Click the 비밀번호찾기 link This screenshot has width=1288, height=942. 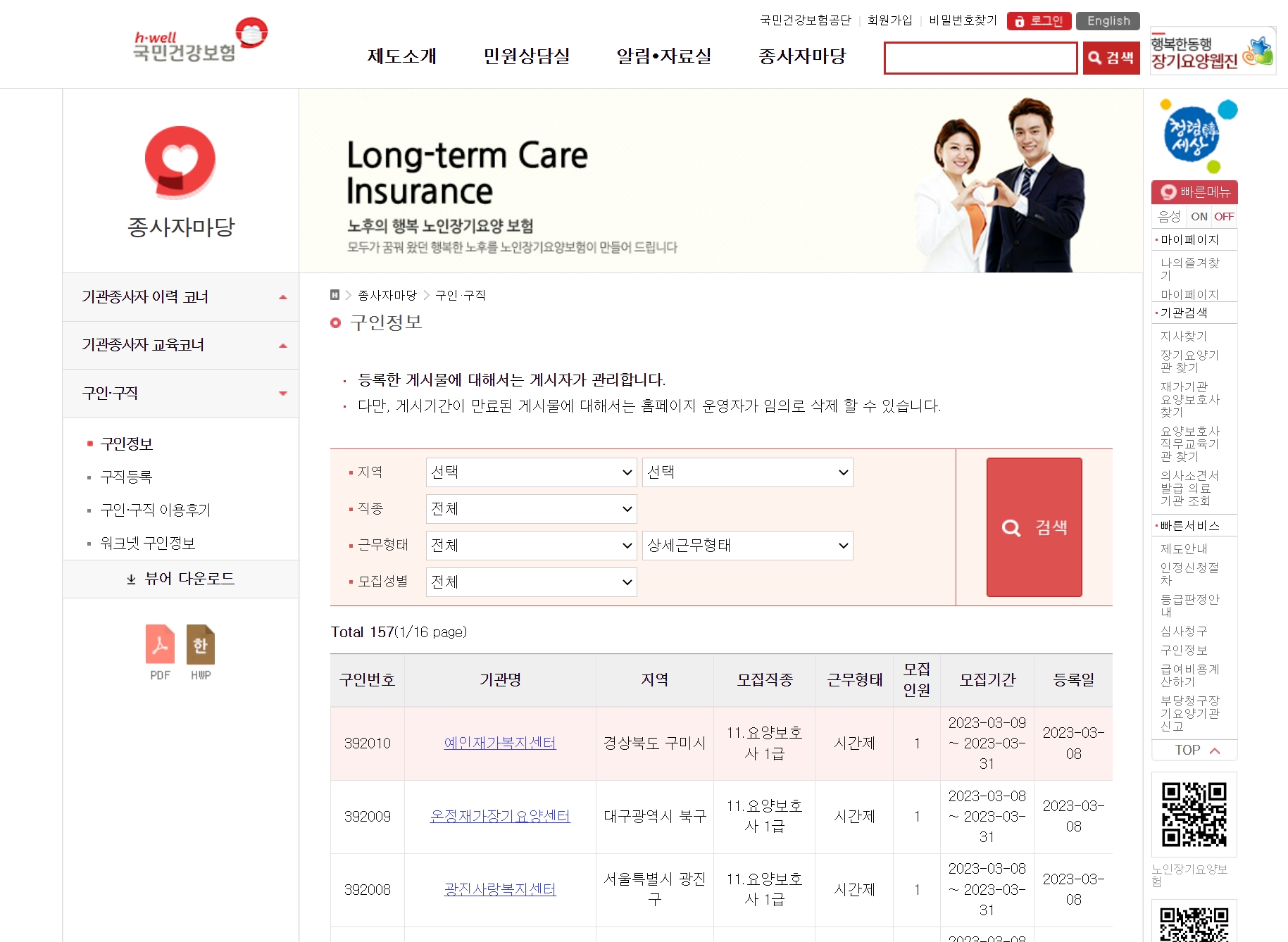(x=963, y=20)
